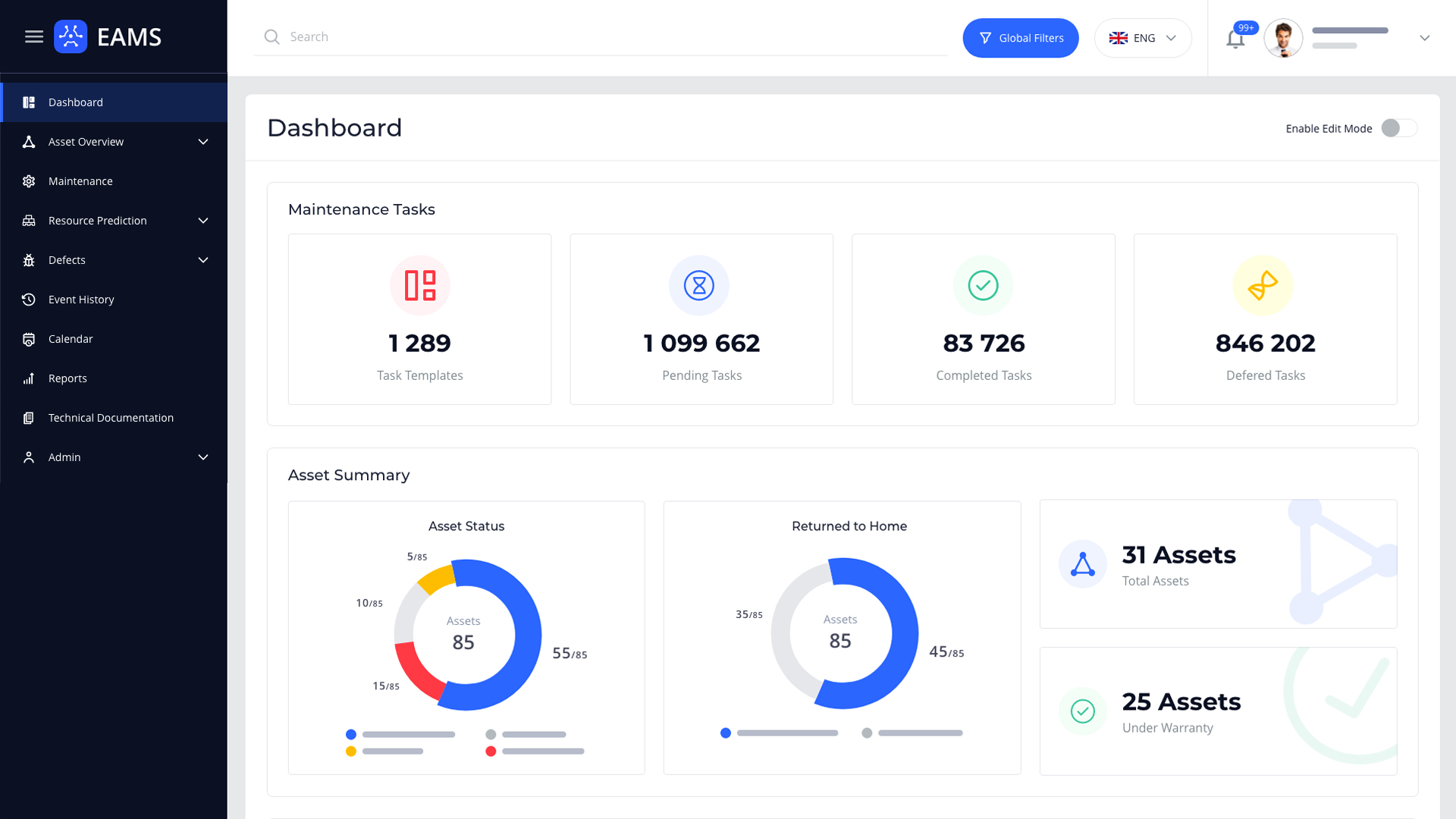The width and height of the screenshot is (1456, 819).
Task: Open the Reports menu item
Action: 115,378
